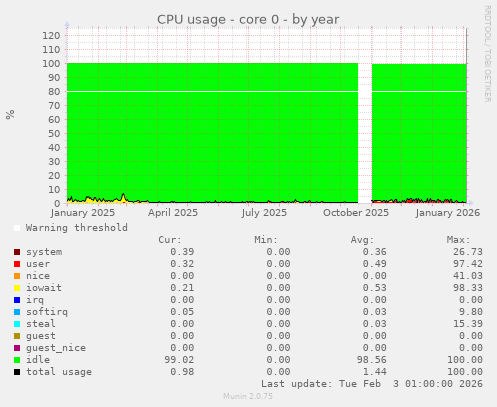This screenshot has width=497, height=407.
Task: Click the 'Avg:' column header
Action: (x=362, y=240)
